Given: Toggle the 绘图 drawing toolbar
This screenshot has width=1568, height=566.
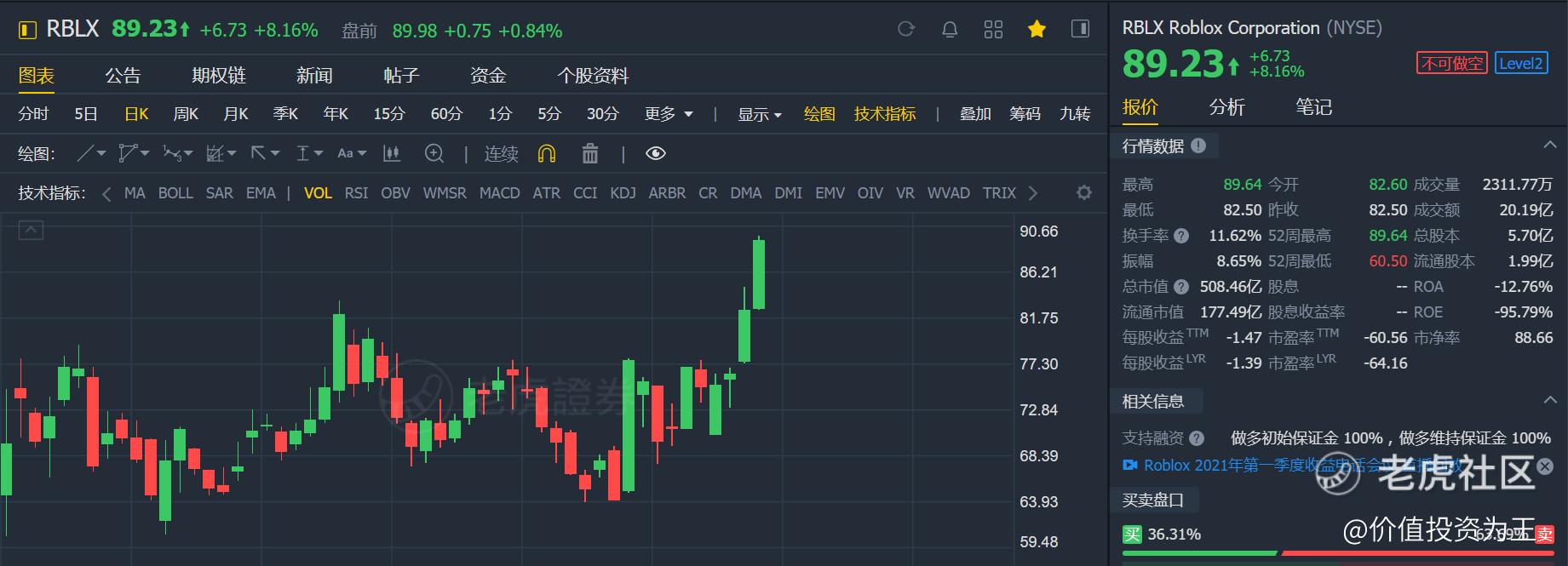Looking at the screenshot, I should pos(819,114).
